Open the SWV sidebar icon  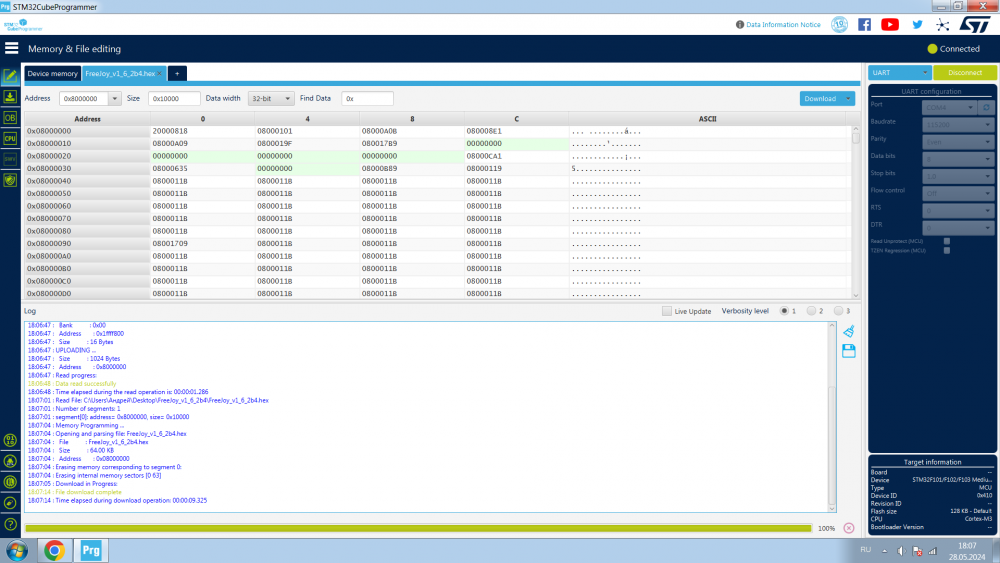10,159
